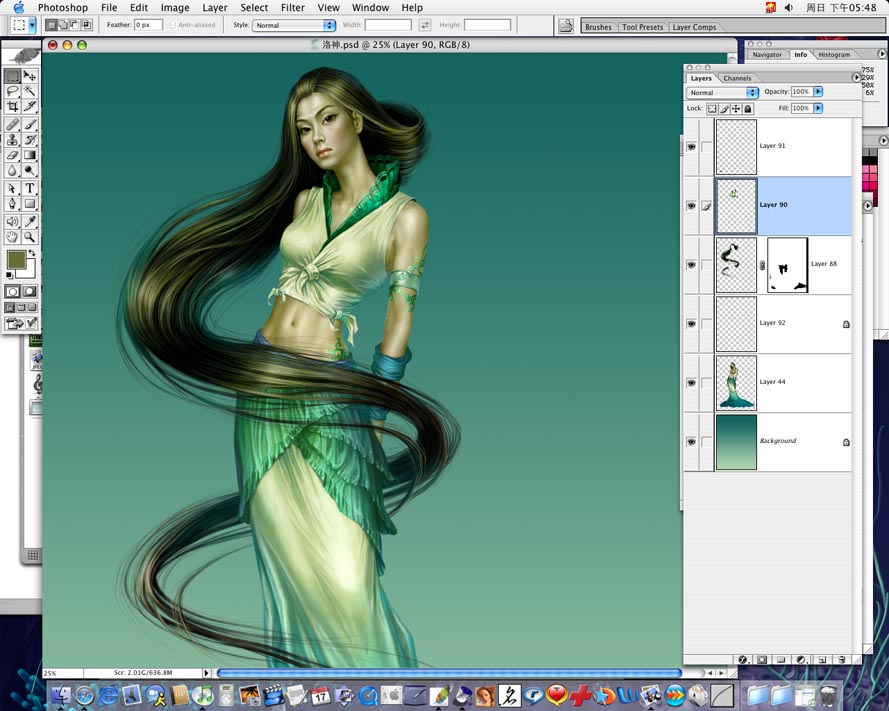Click the foreground color swatch
The height and width of the screenshot is (711, 889).
point(16,260)
